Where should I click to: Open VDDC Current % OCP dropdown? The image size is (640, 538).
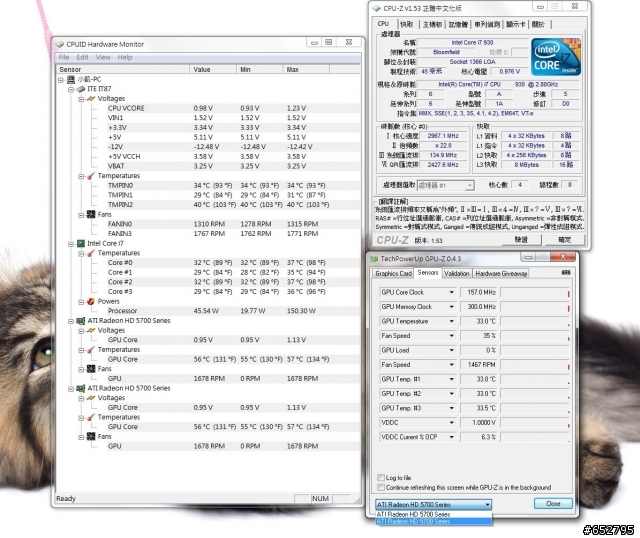click(x=452, y=437)
